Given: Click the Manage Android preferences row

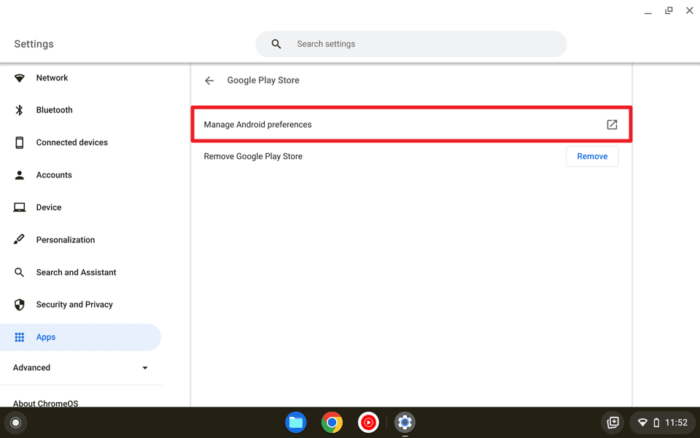Looking at the screenshot, I should (411, 125).
